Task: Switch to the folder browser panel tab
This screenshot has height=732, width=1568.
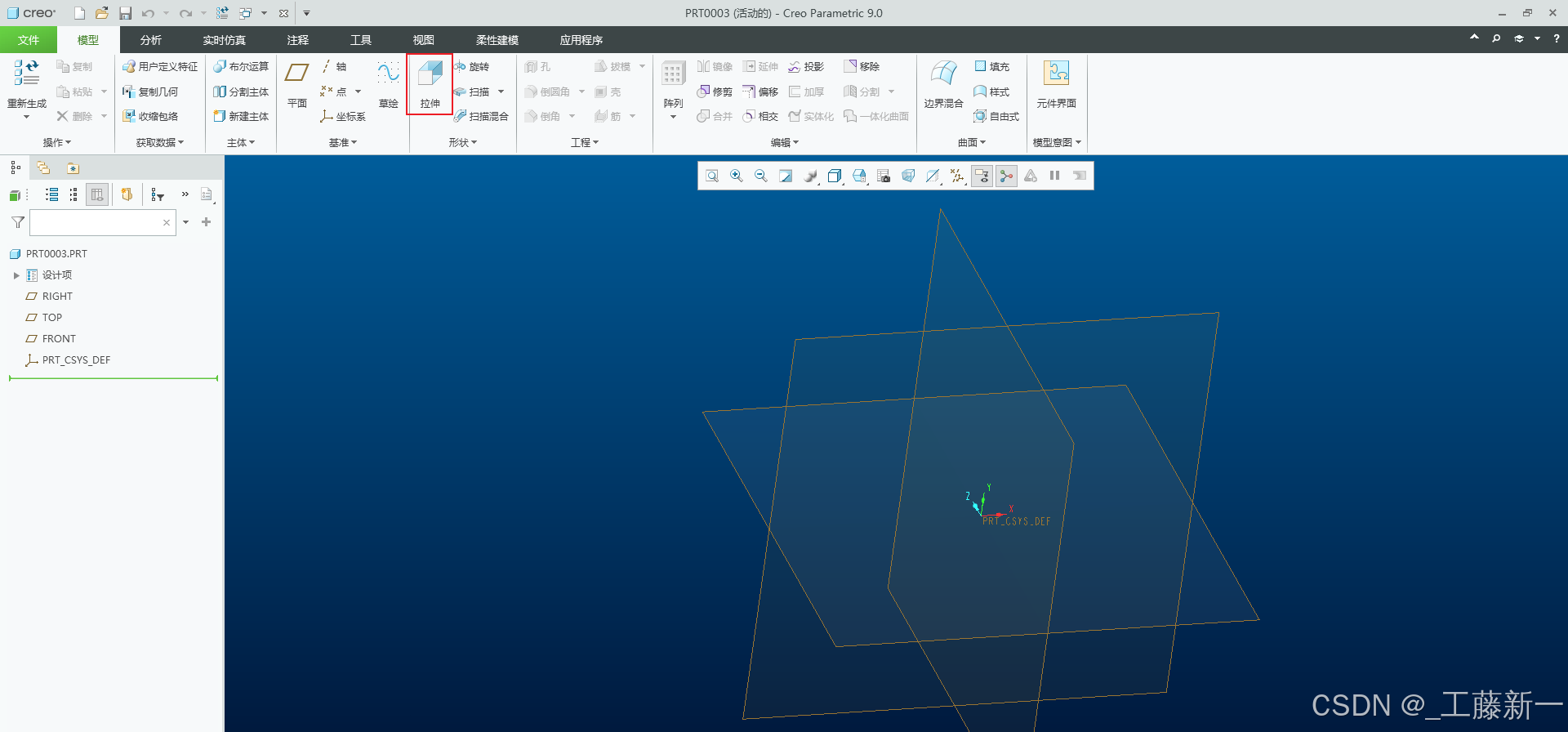Action: 43,167
